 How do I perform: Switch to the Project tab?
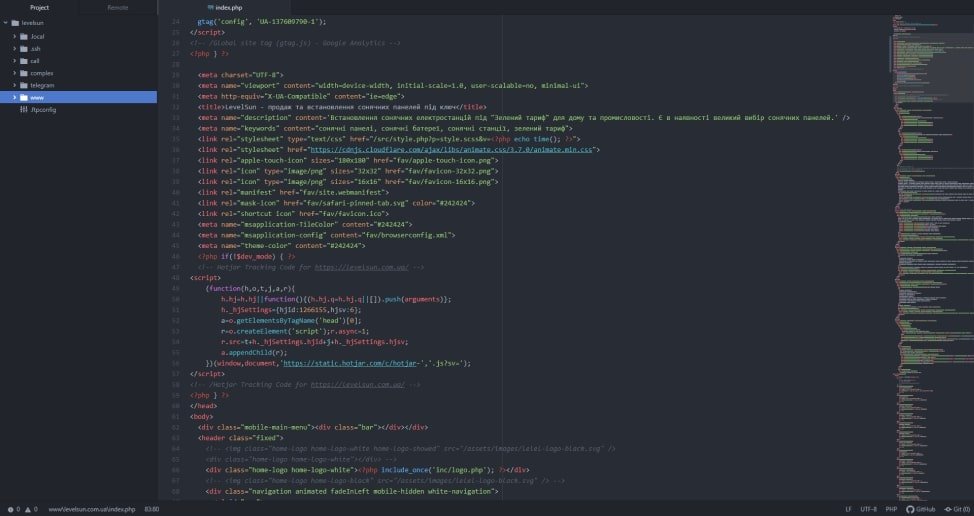[x=39, y=7]
